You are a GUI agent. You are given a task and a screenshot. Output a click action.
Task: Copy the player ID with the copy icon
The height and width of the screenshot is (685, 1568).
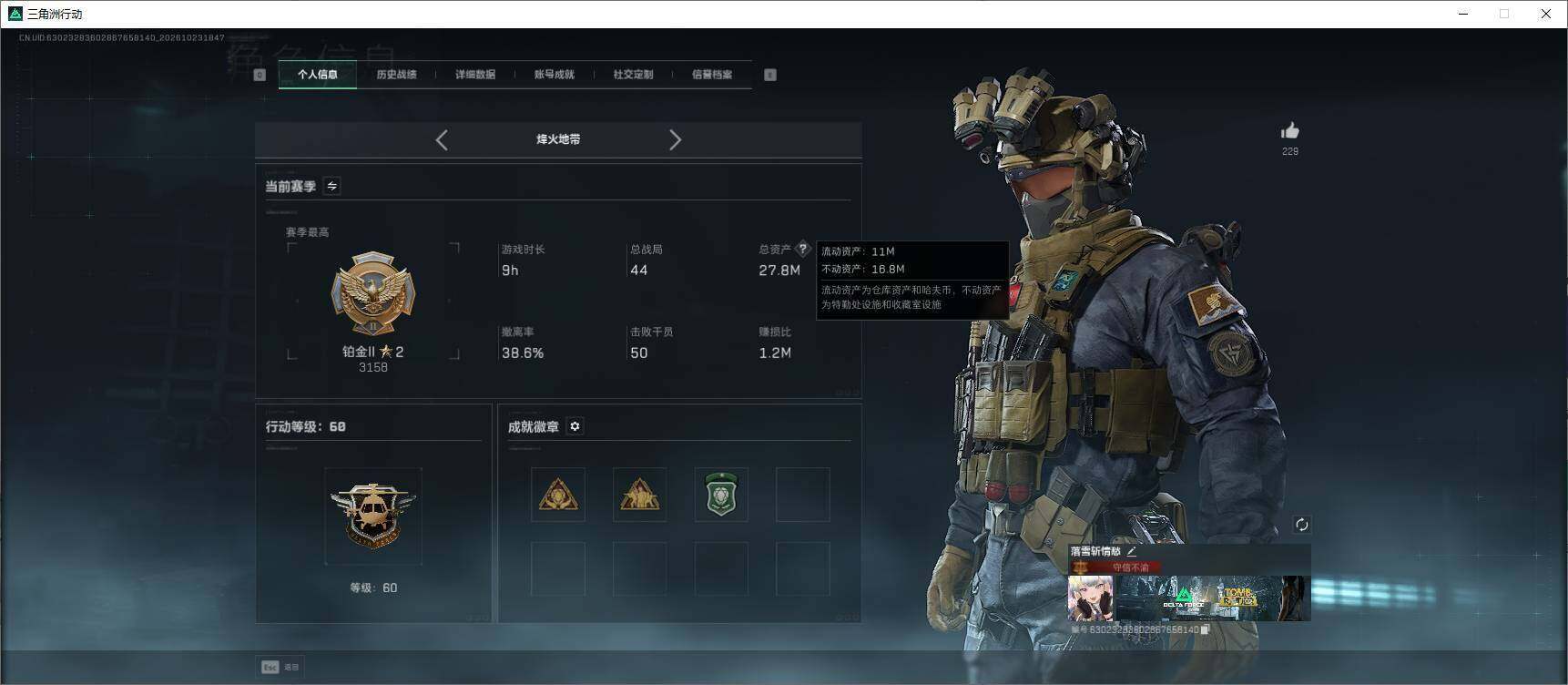coord(1205,629)
